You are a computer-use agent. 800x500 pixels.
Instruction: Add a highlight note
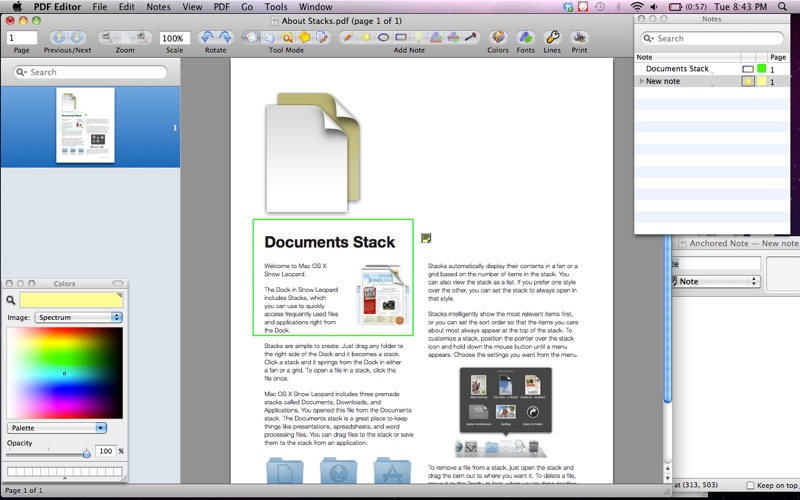(418, 37)
